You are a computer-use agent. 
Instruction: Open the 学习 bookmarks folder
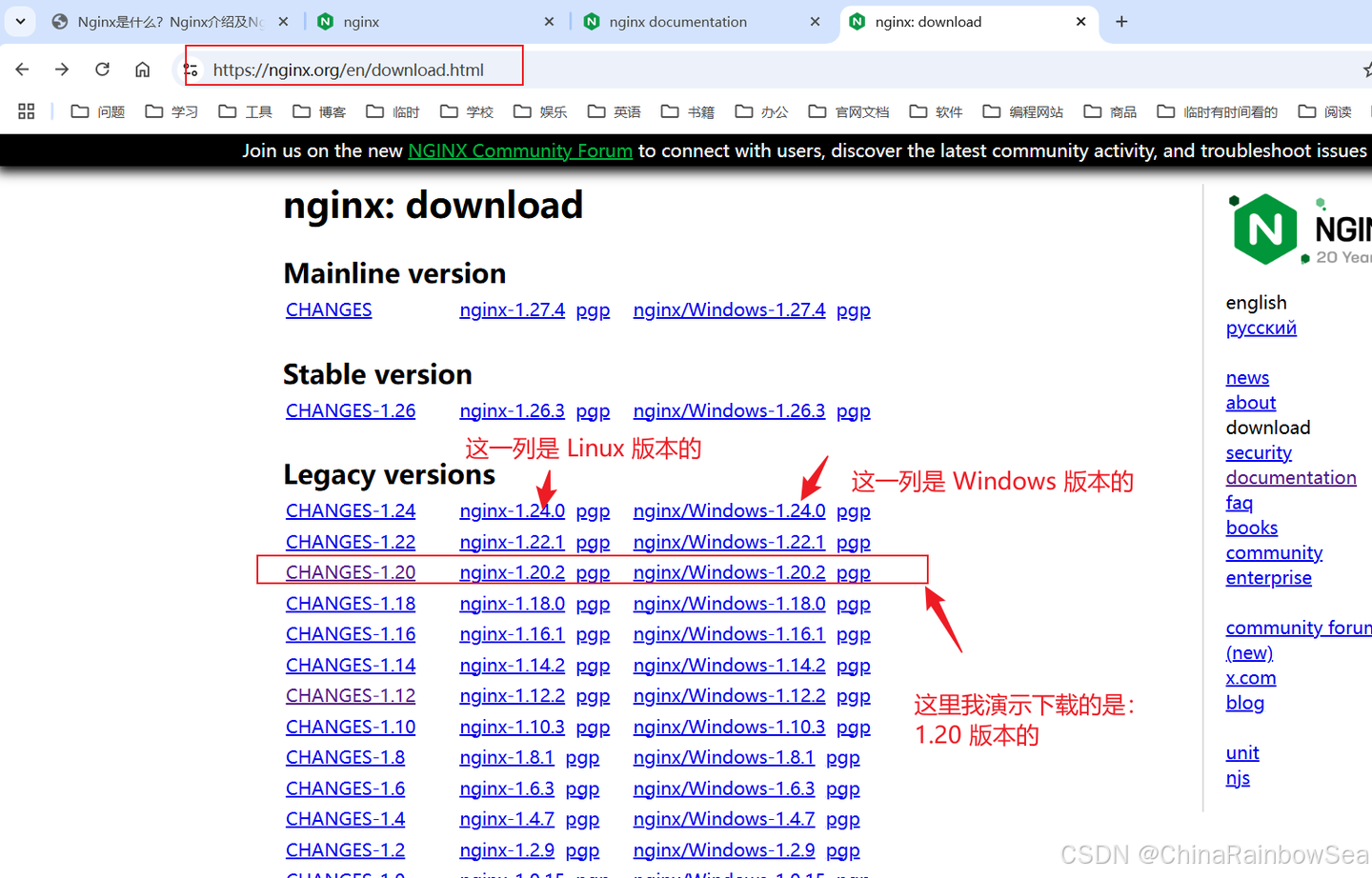183,110
